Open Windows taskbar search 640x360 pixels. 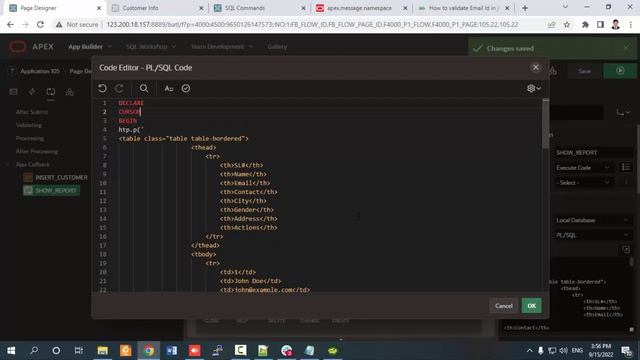point(34,351)
